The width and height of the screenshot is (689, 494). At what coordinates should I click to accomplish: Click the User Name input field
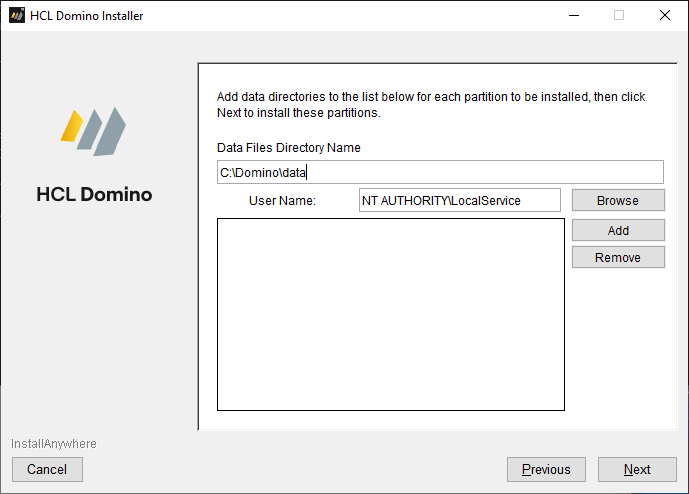(460, 200)
